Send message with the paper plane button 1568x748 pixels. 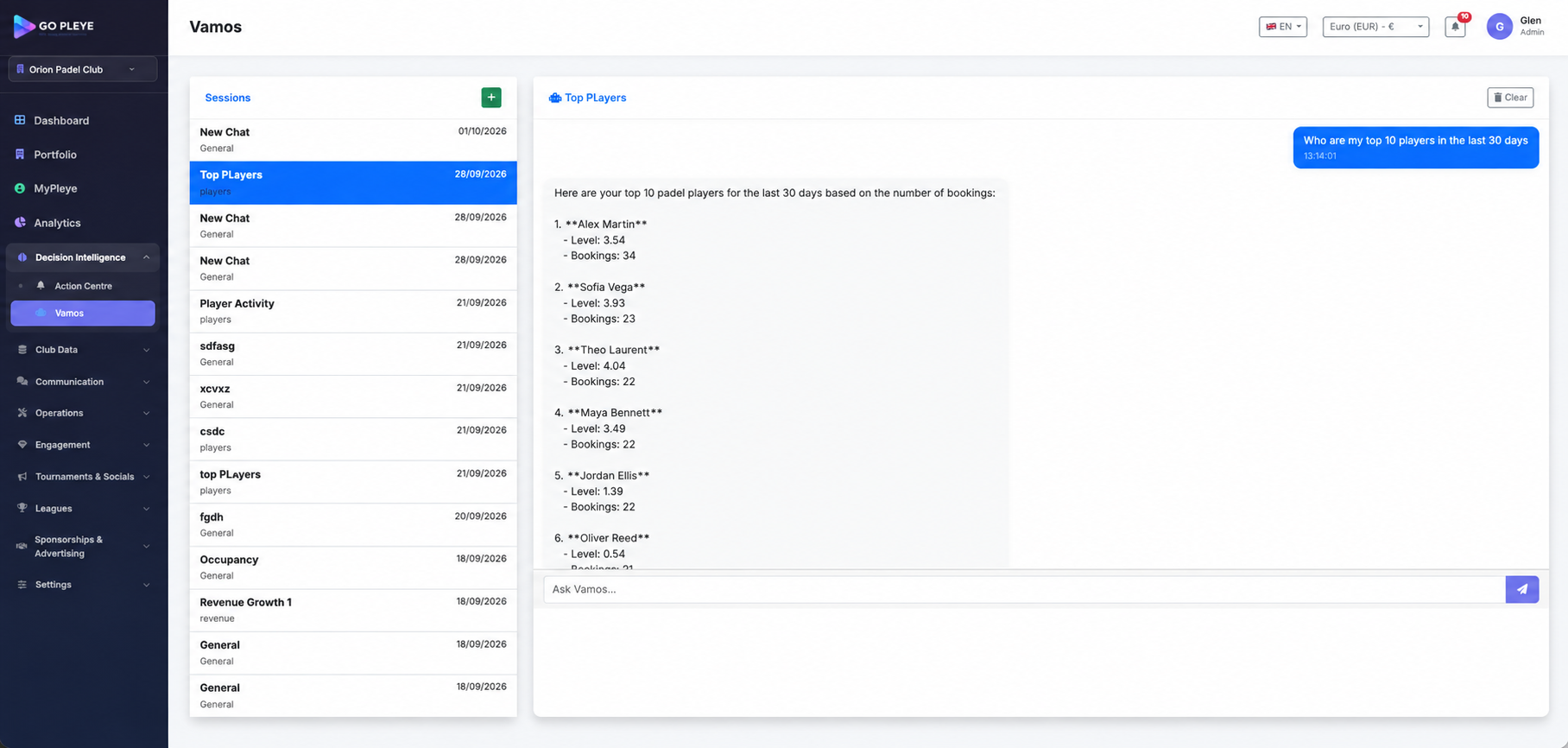pos(1522,589)
